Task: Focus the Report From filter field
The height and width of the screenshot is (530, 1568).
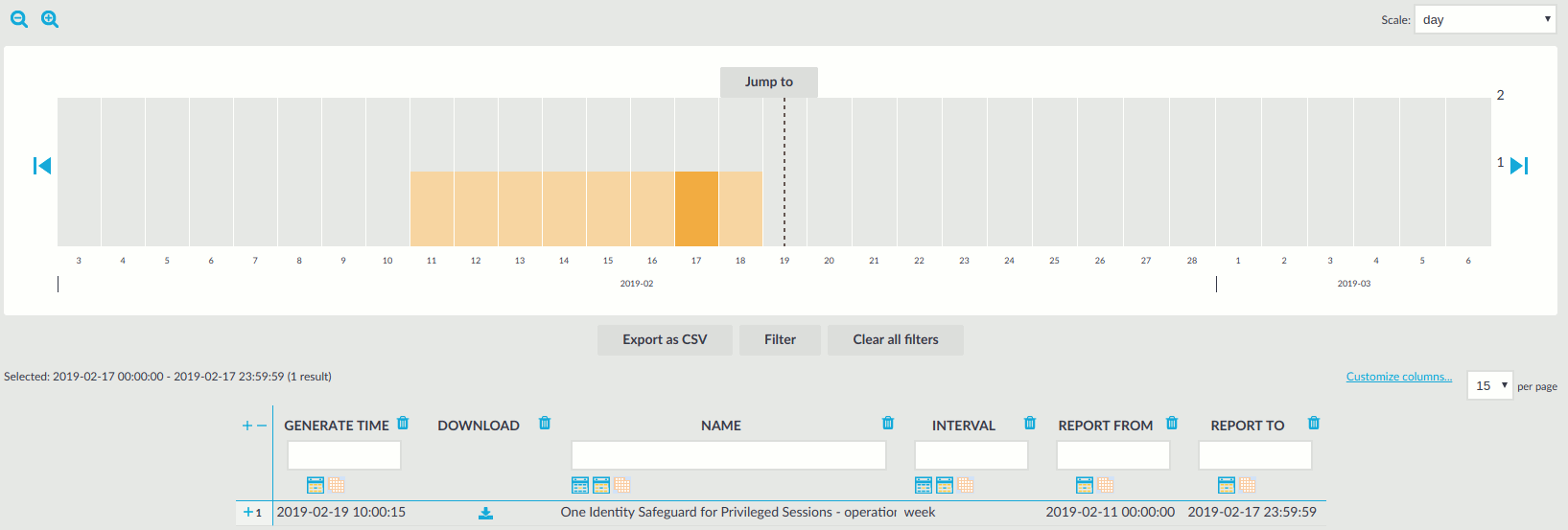Action: coord(1113,455)
